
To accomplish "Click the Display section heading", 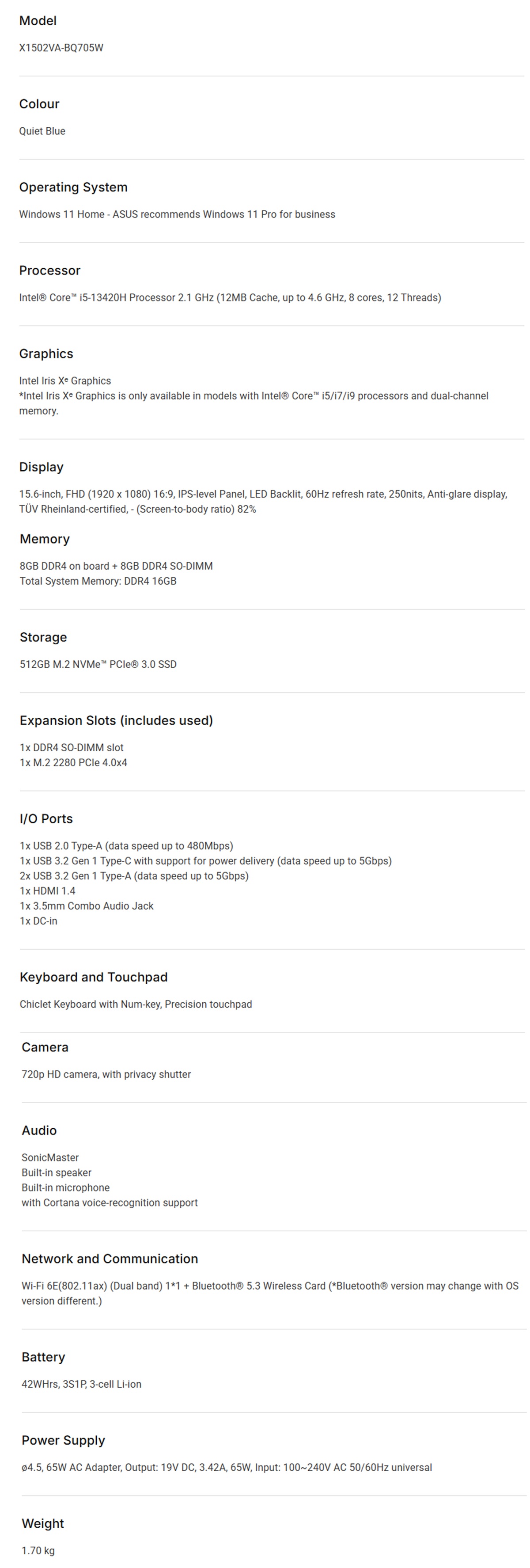I will tap(42, 467).
